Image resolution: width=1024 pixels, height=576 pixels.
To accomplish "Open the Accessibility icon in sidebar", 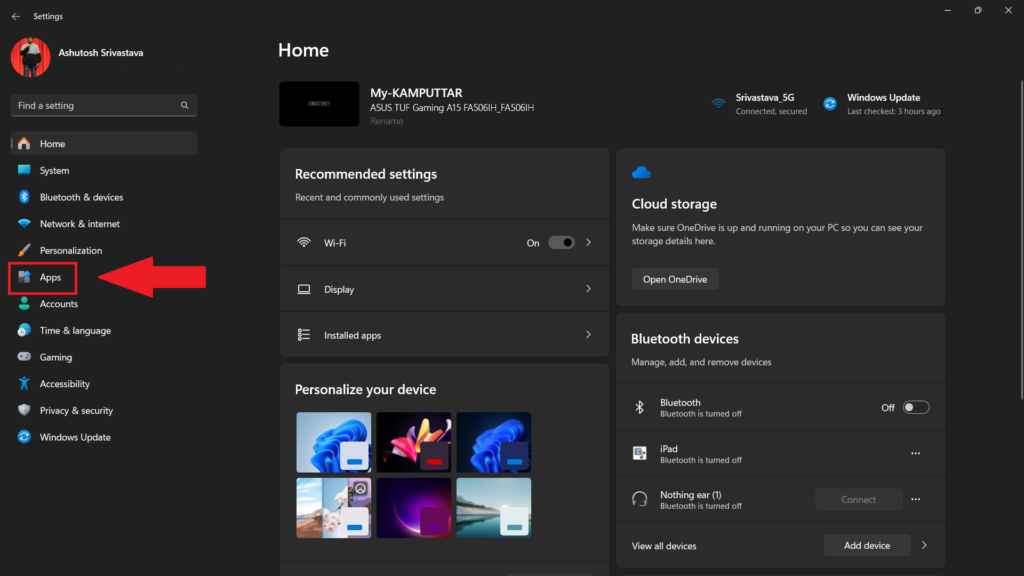I will 25,384.
